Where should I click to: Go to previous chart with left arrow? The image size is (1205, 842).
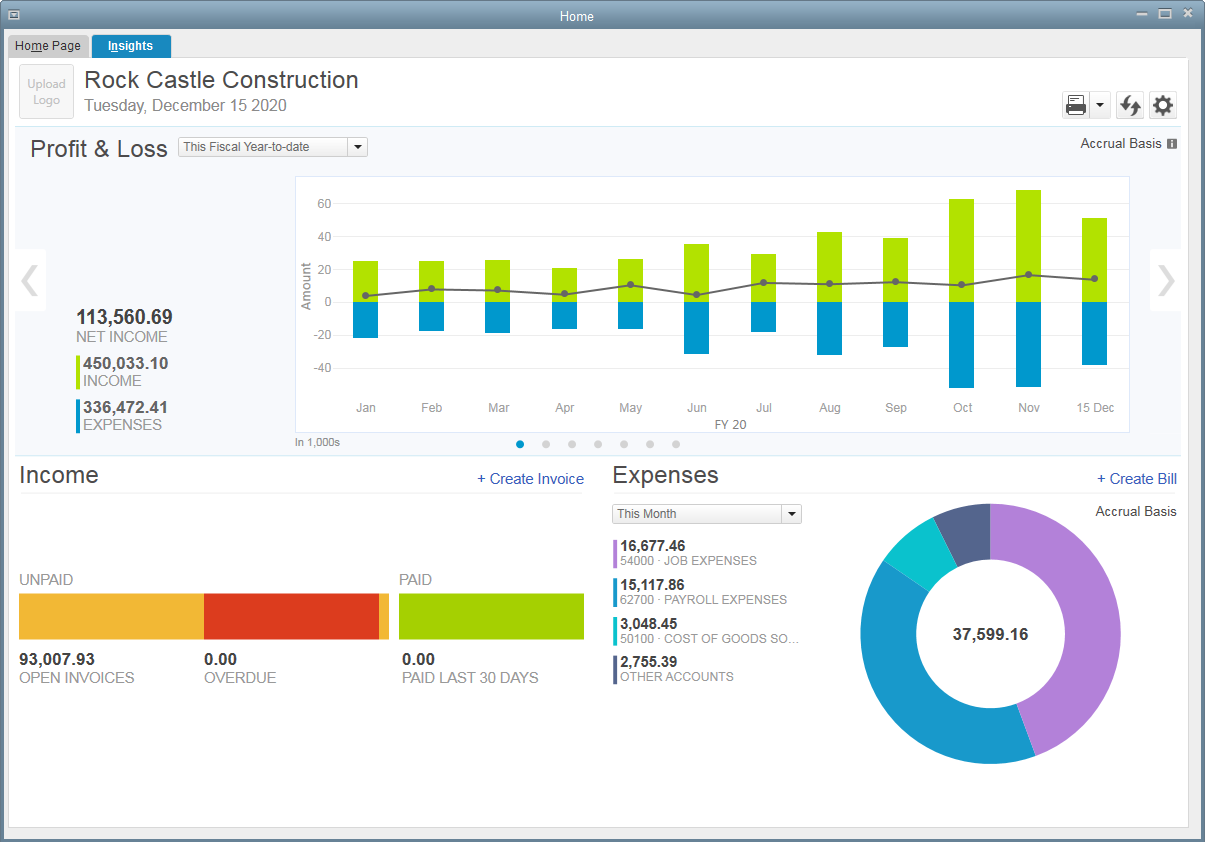tap(30, 281)
